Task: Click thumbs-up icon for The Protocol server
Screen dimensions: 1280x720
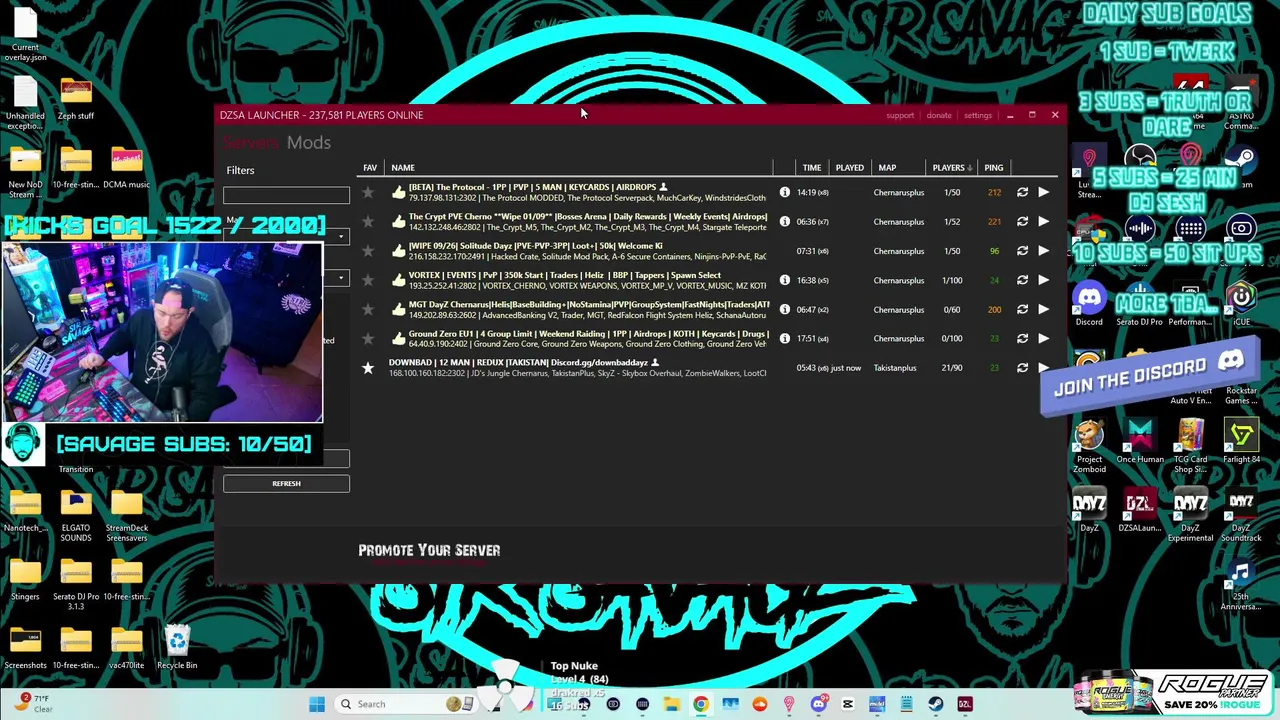Action: point(398,192)
